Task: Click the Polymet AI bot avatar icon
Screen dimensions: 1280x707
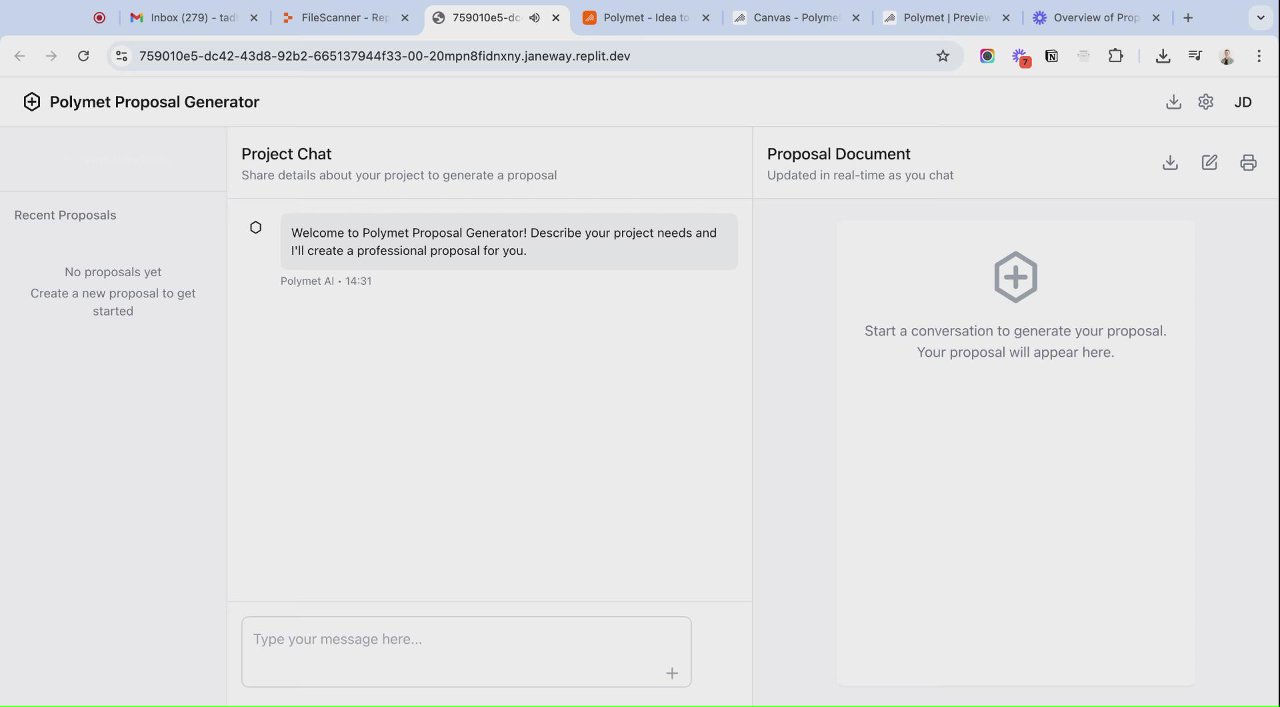Action: [256, 228]
